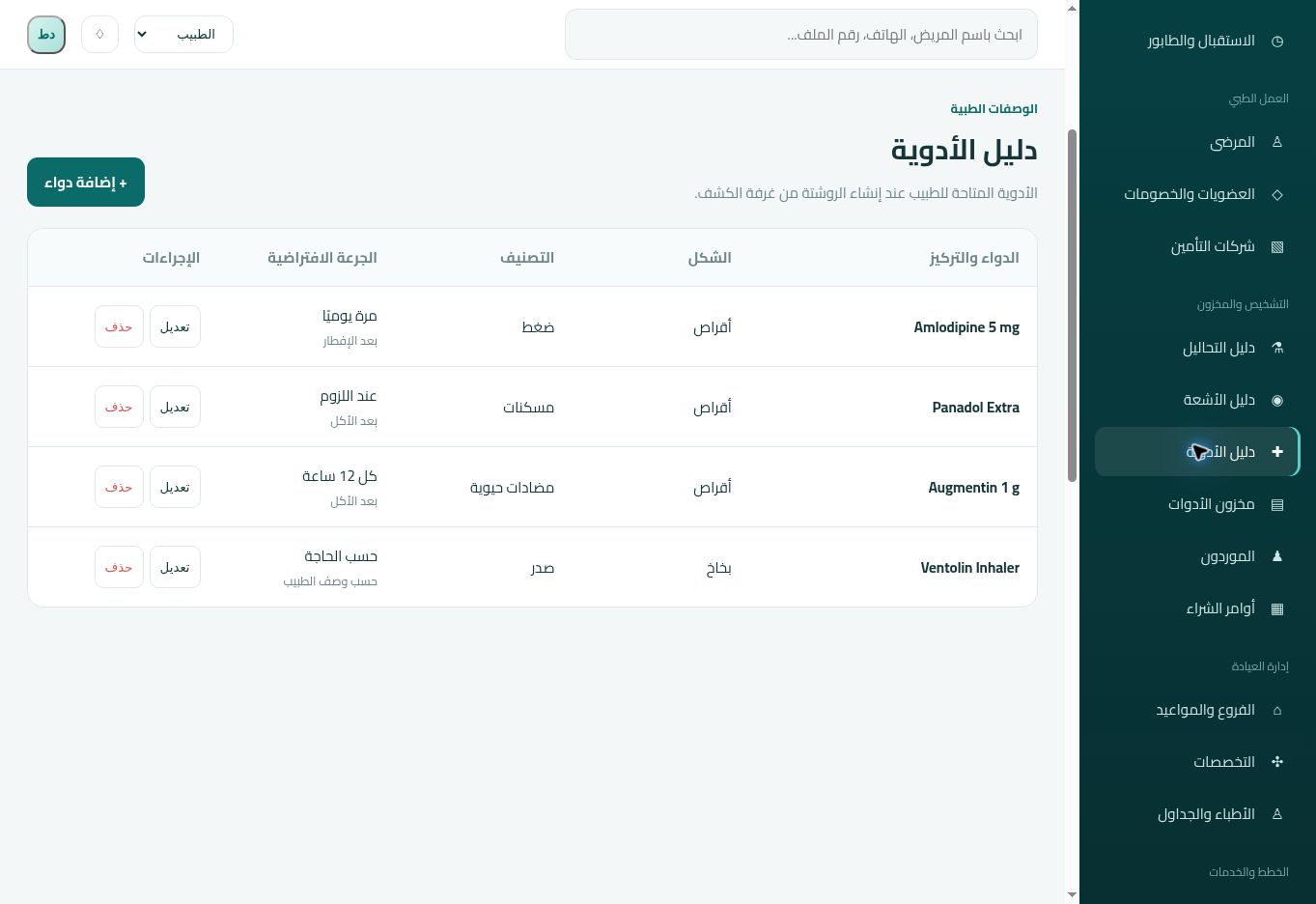Click the بخاخ form cell
Screen dimensions: 1316x904
(718, 568)
